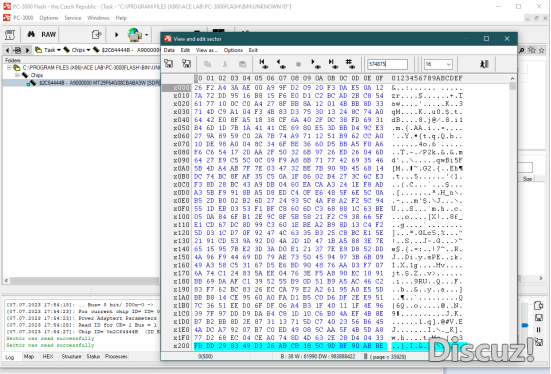Image resolution: width=551 pixels, height=374 pixels.
Task: Open the Edit menu in sector editor
Action: pos(185,50)
